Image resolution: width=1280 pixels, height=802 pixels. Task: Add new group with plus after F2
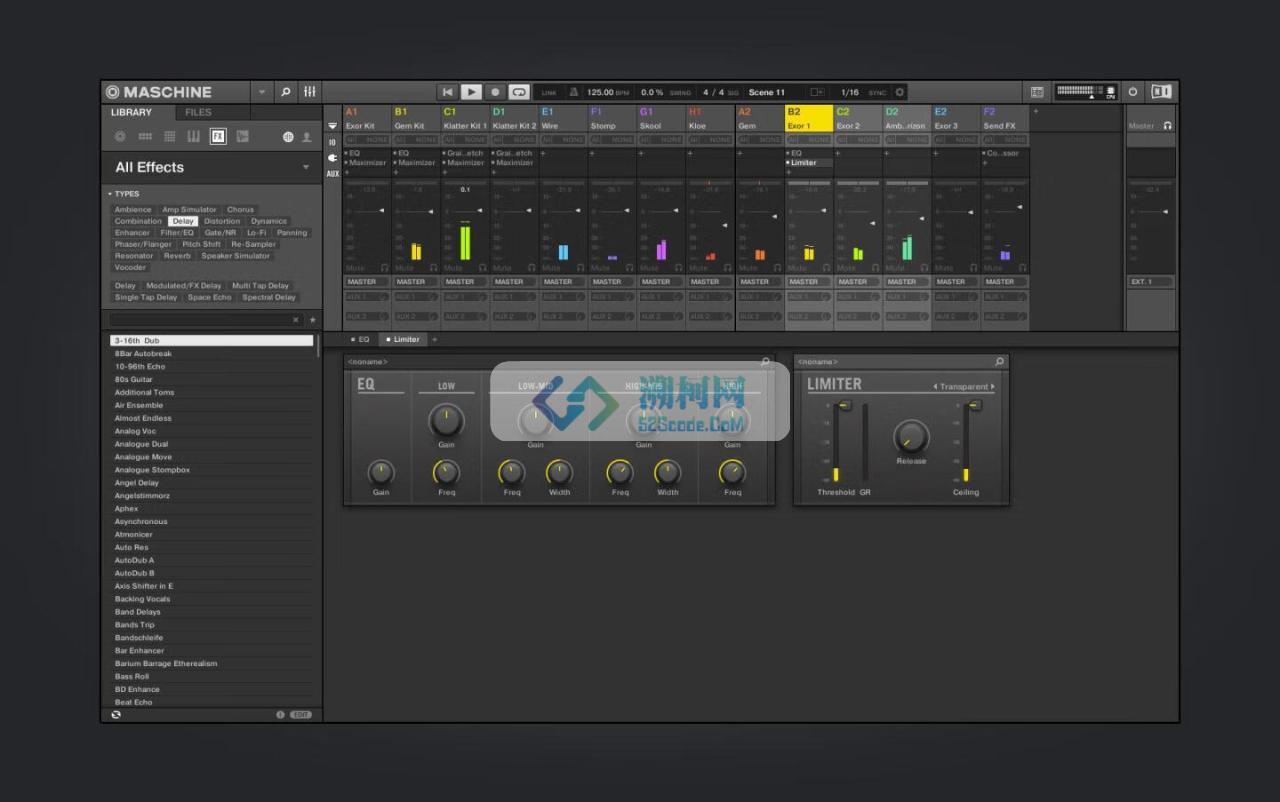coord(1035,112)
